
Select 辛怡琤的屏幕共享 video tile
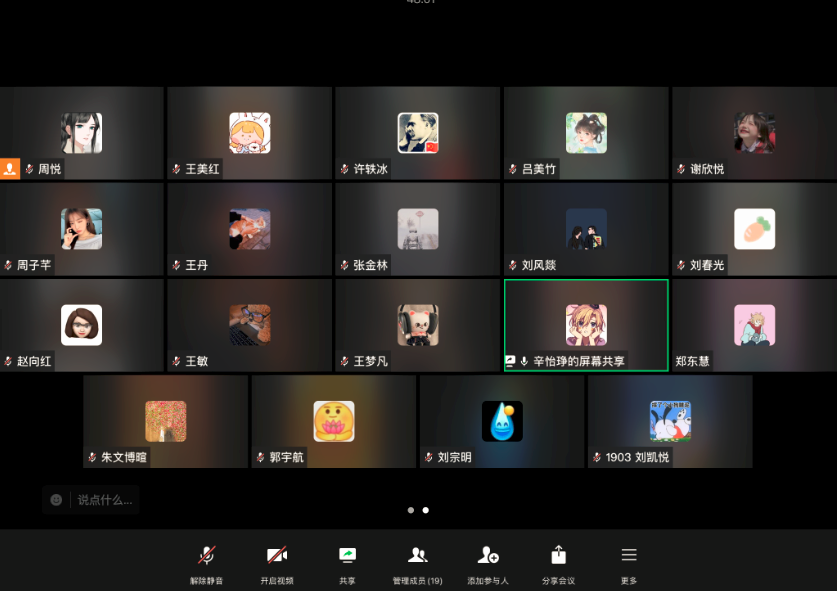click(x=586, y=325)
